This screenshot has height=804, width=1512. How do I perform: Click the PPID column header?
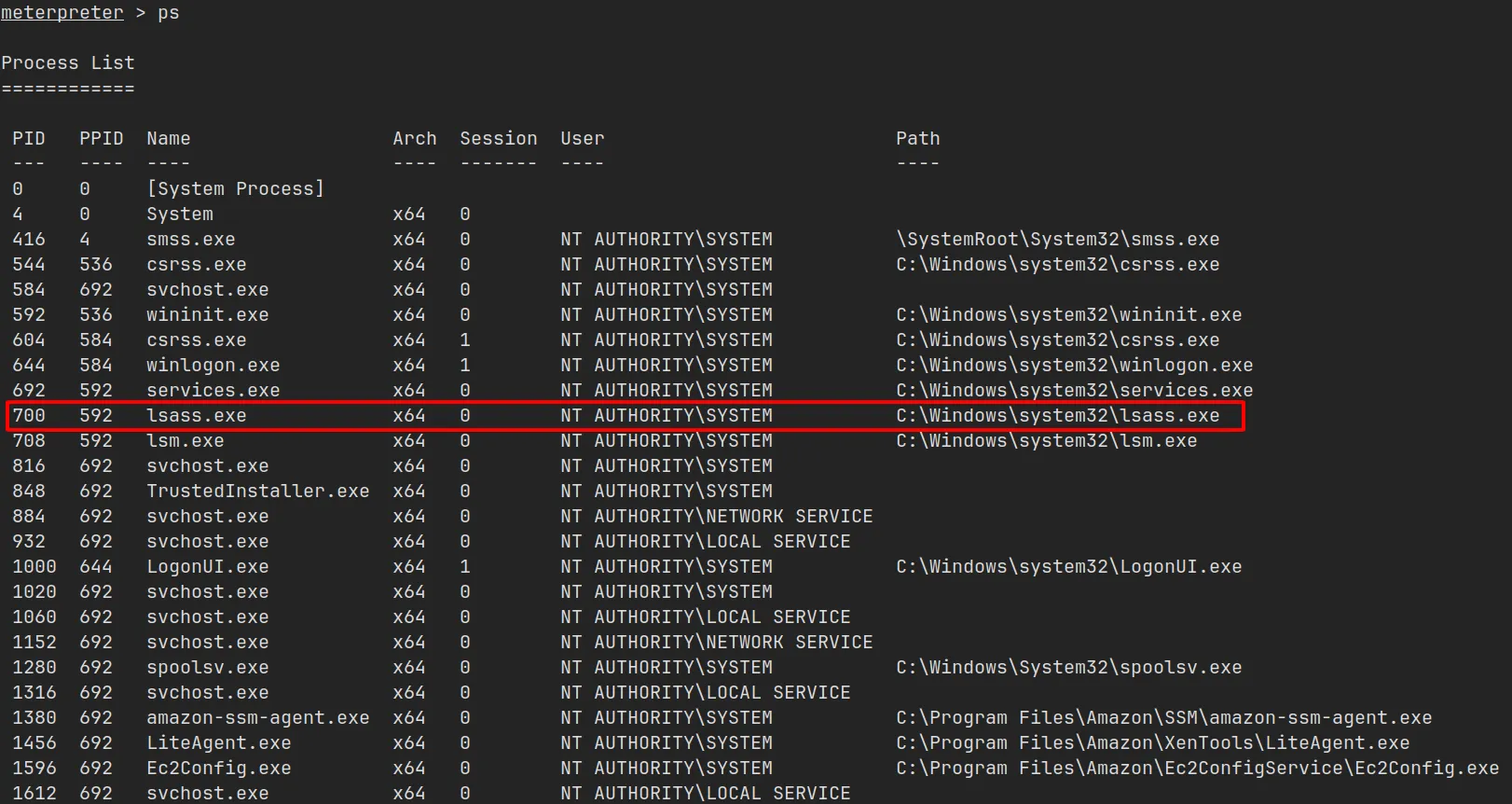(101, 139)
